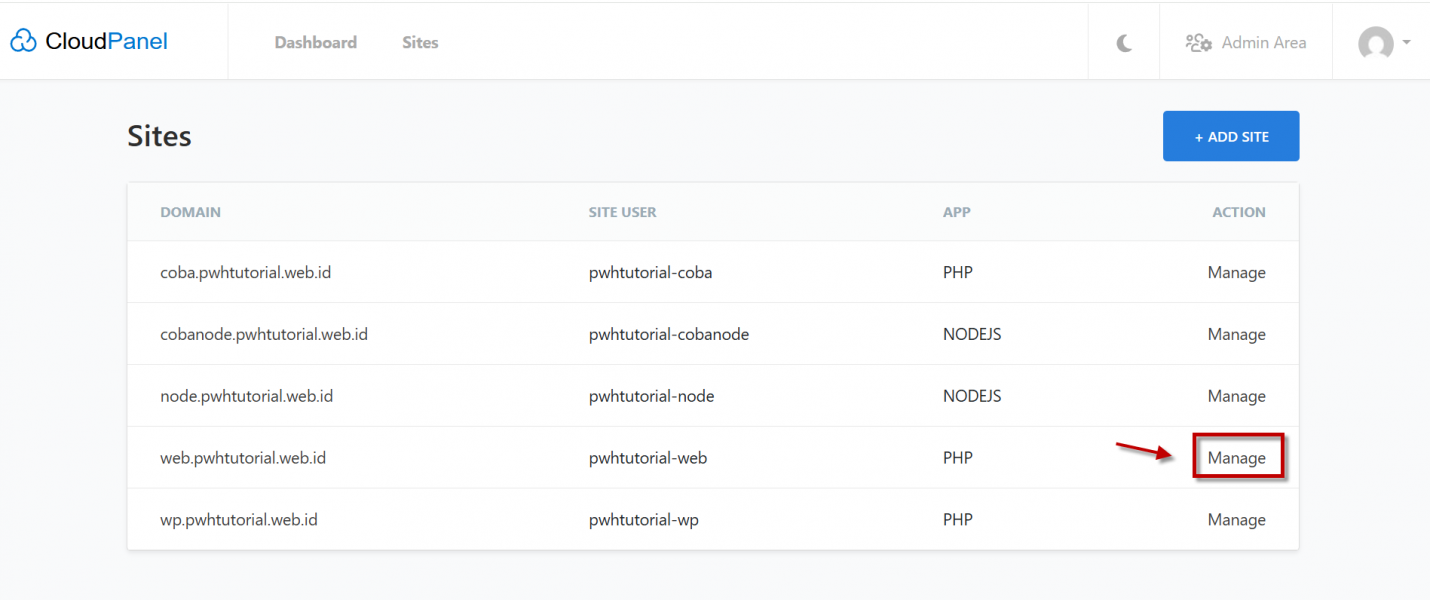Open the Sites menu item

pos(420,42)
